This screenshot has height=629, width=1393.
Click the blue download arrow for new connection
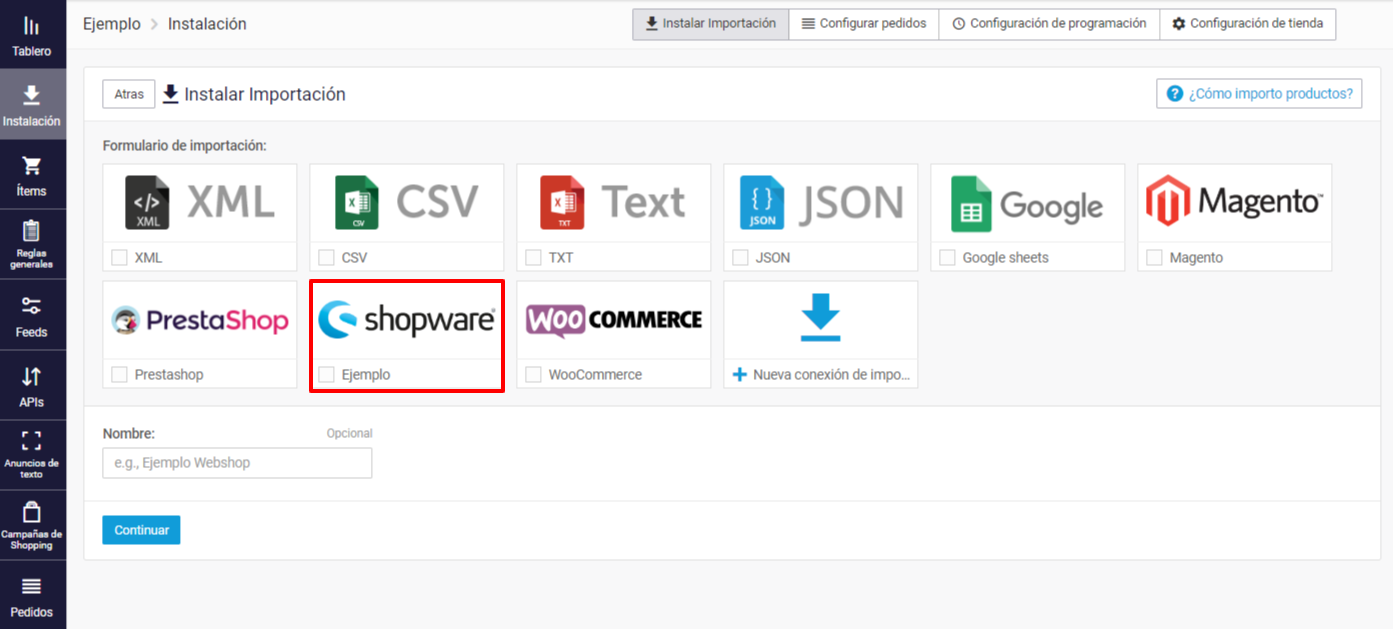(x=820, y=319)
